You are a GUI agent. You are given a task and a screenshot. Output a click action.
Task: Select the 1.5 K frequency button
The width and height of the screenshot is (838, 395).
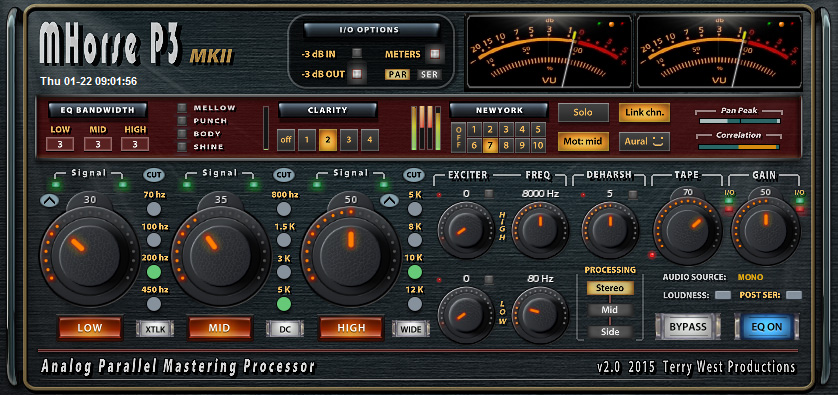[284, 240]
